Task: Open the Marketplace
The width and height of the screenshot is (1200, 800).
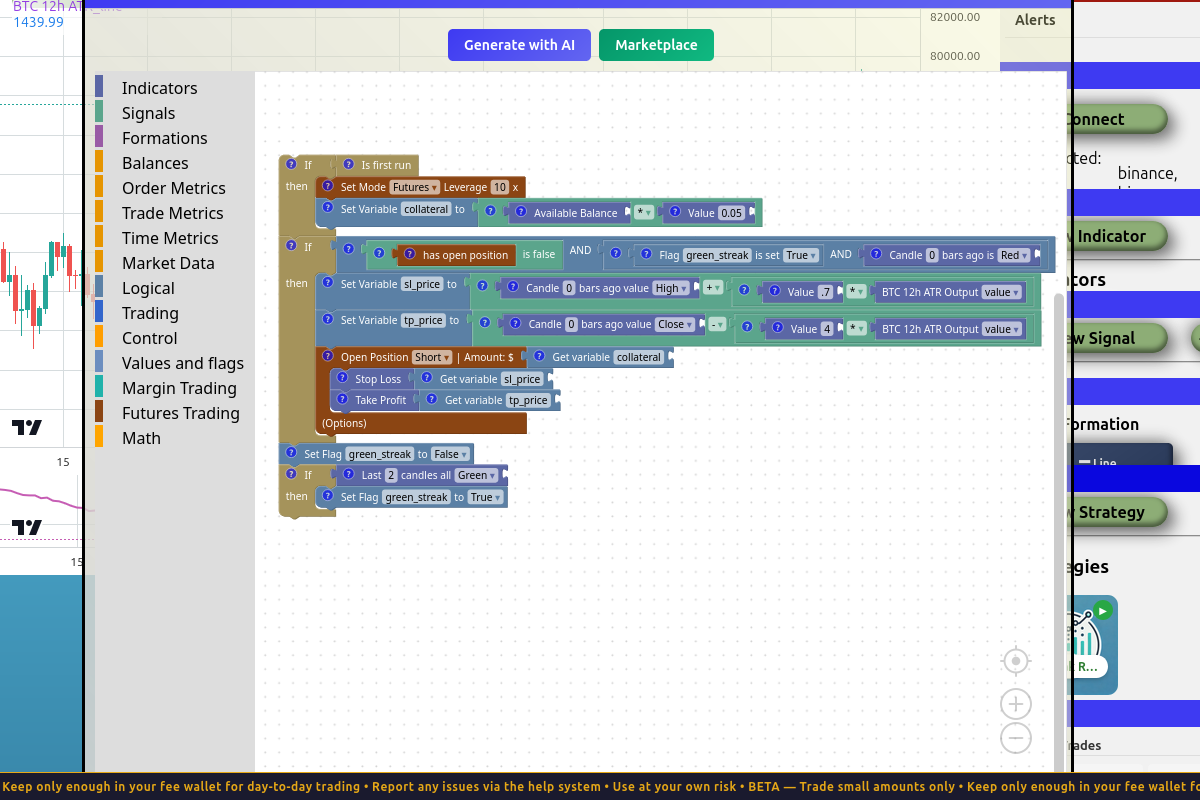Action: pyautogui.click(x=656, y=45)
